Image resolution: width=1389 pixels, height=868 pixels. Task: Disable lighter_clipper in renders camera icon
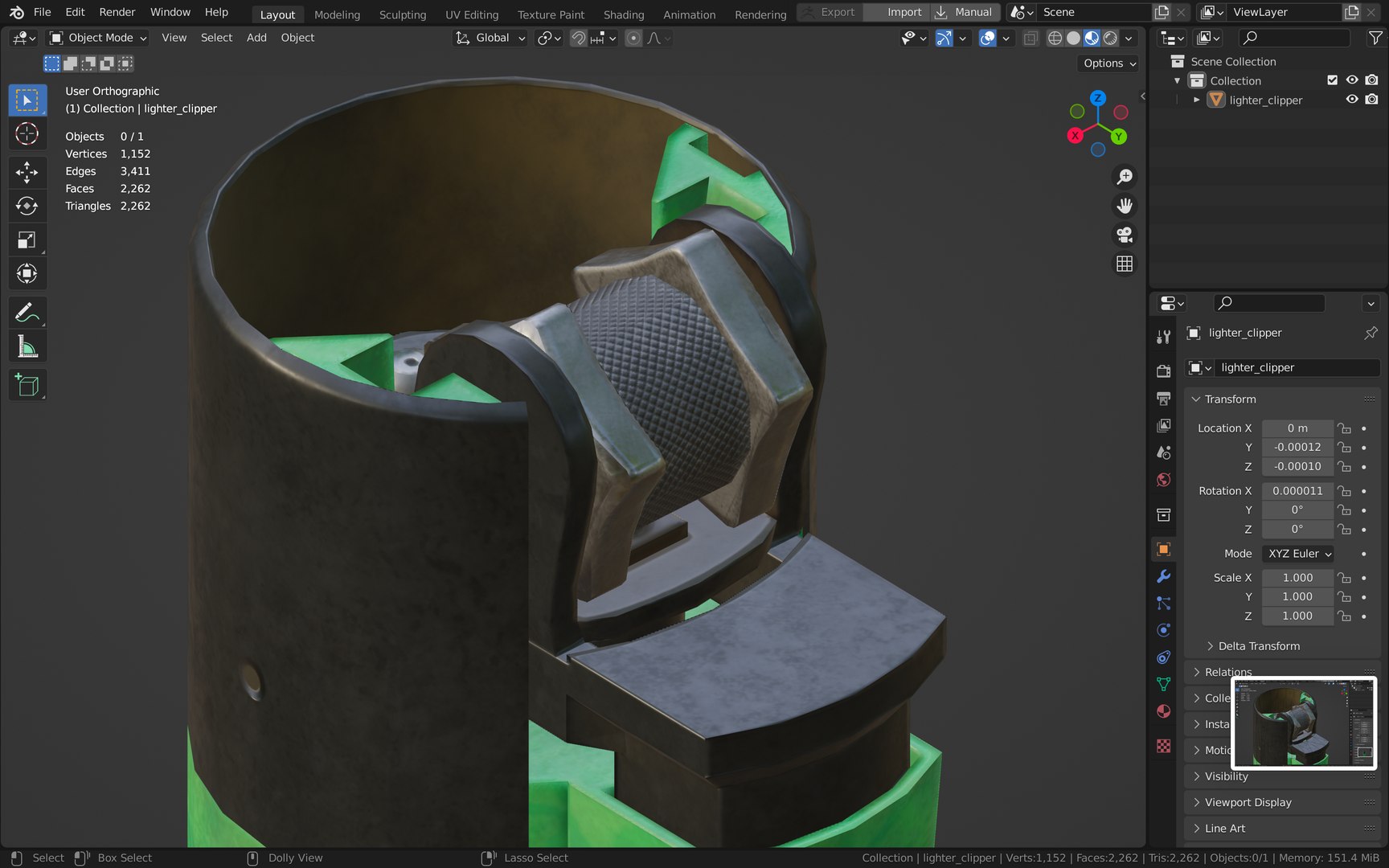(x=1371, y=100)
